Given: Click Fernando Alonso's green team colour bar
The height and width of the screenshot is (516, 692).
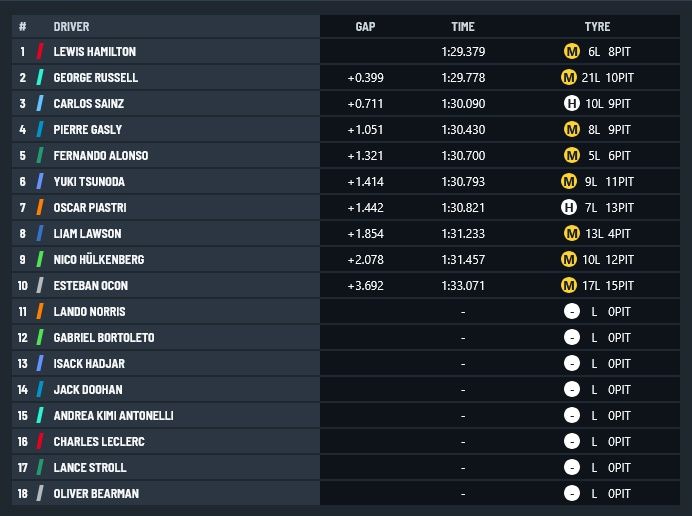Looking at the screenshot, I should tap(40, 156).
